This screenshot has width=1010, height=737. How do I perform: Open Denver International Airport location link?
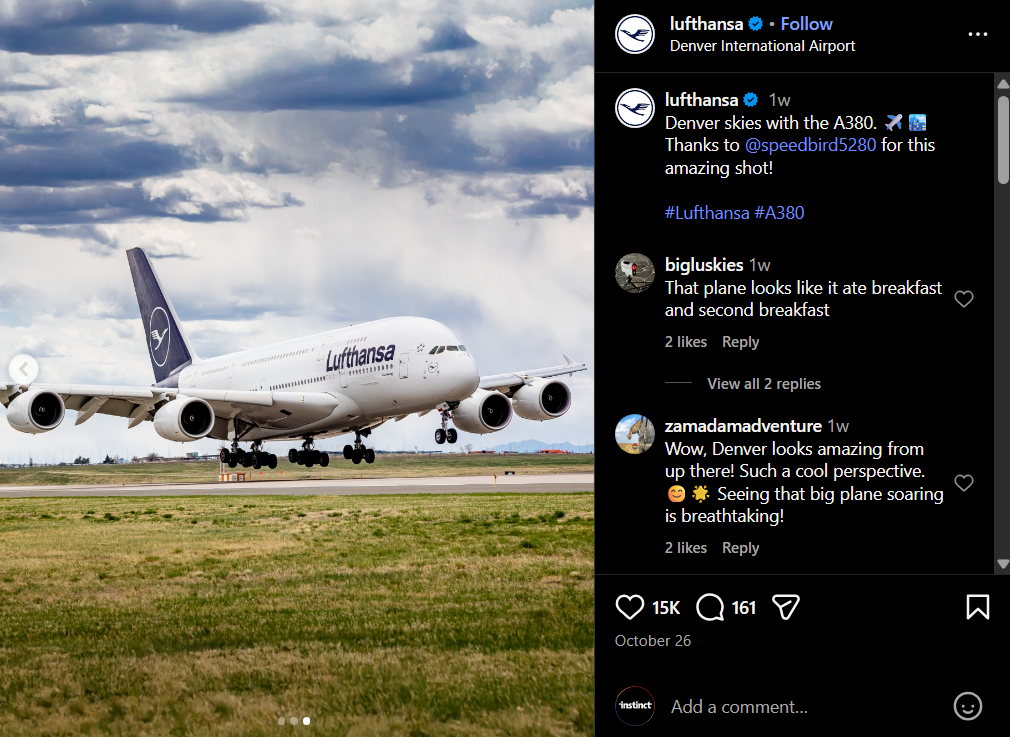coord(762,46)
